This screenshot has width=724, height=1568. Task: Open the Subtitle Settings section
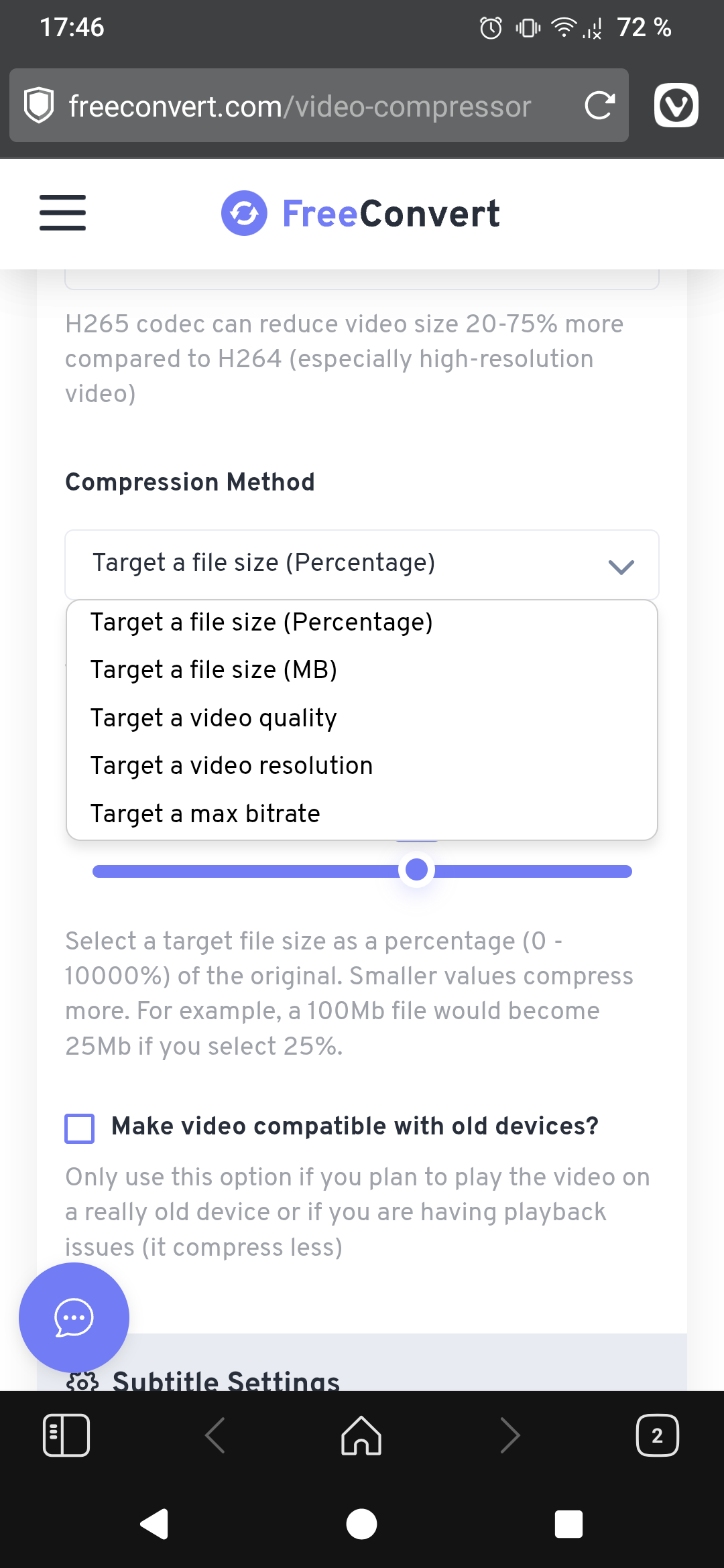[x=226, y=1380]
